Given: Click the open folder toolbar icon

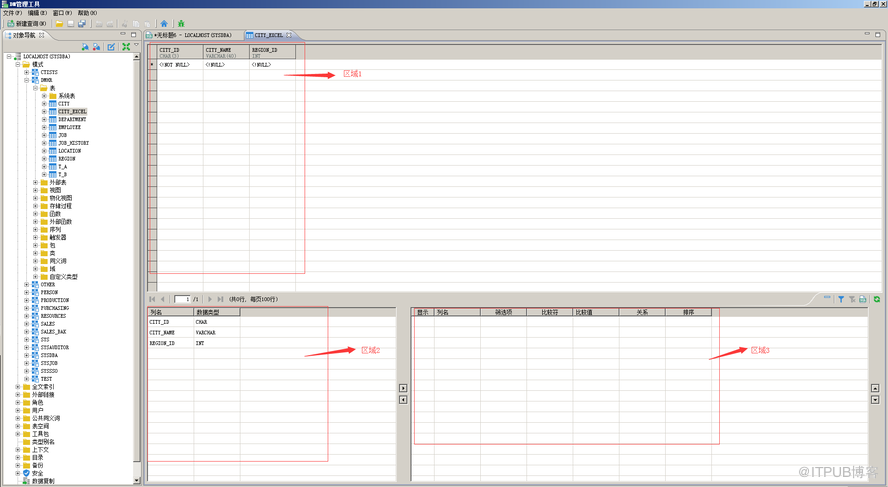Looking at the screenshot, I should click(x=59, y=23).
